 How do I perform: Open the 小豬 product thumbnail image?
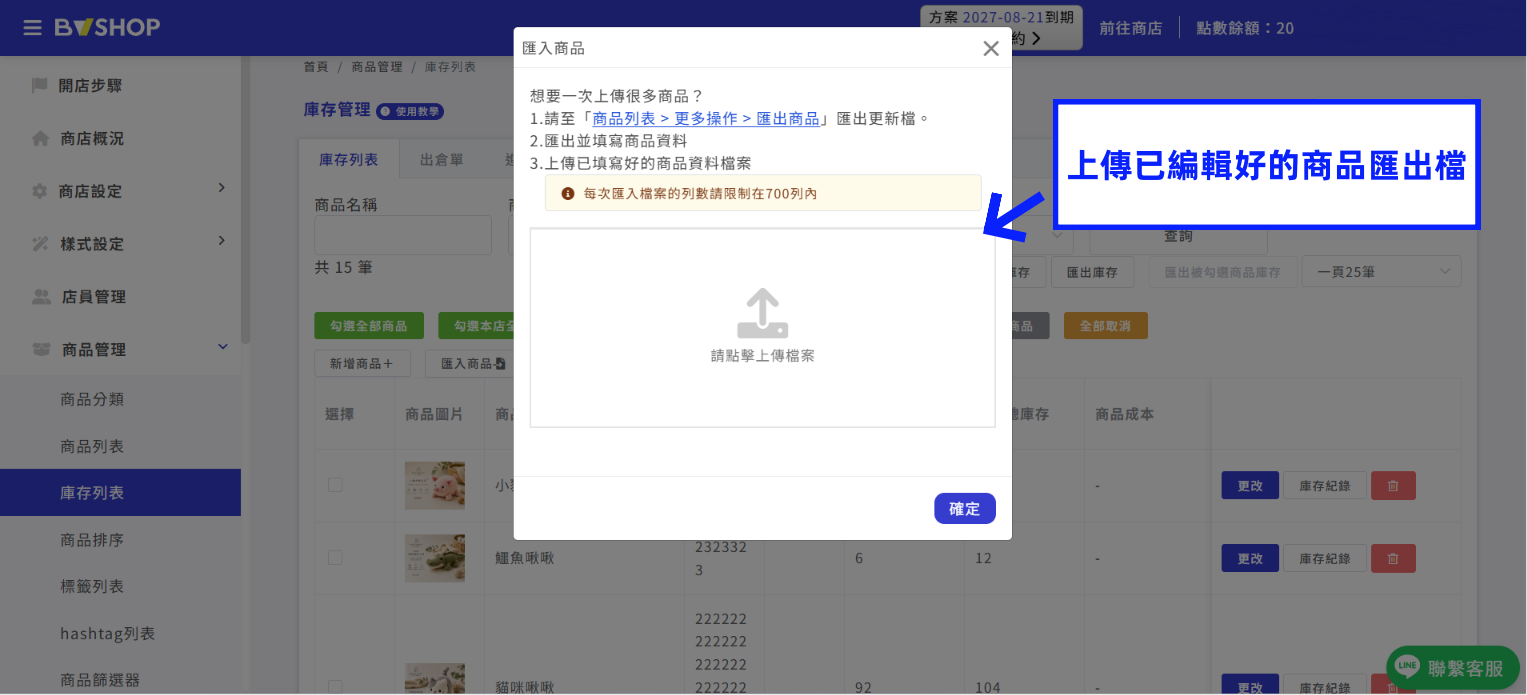[x=435, y=486]
